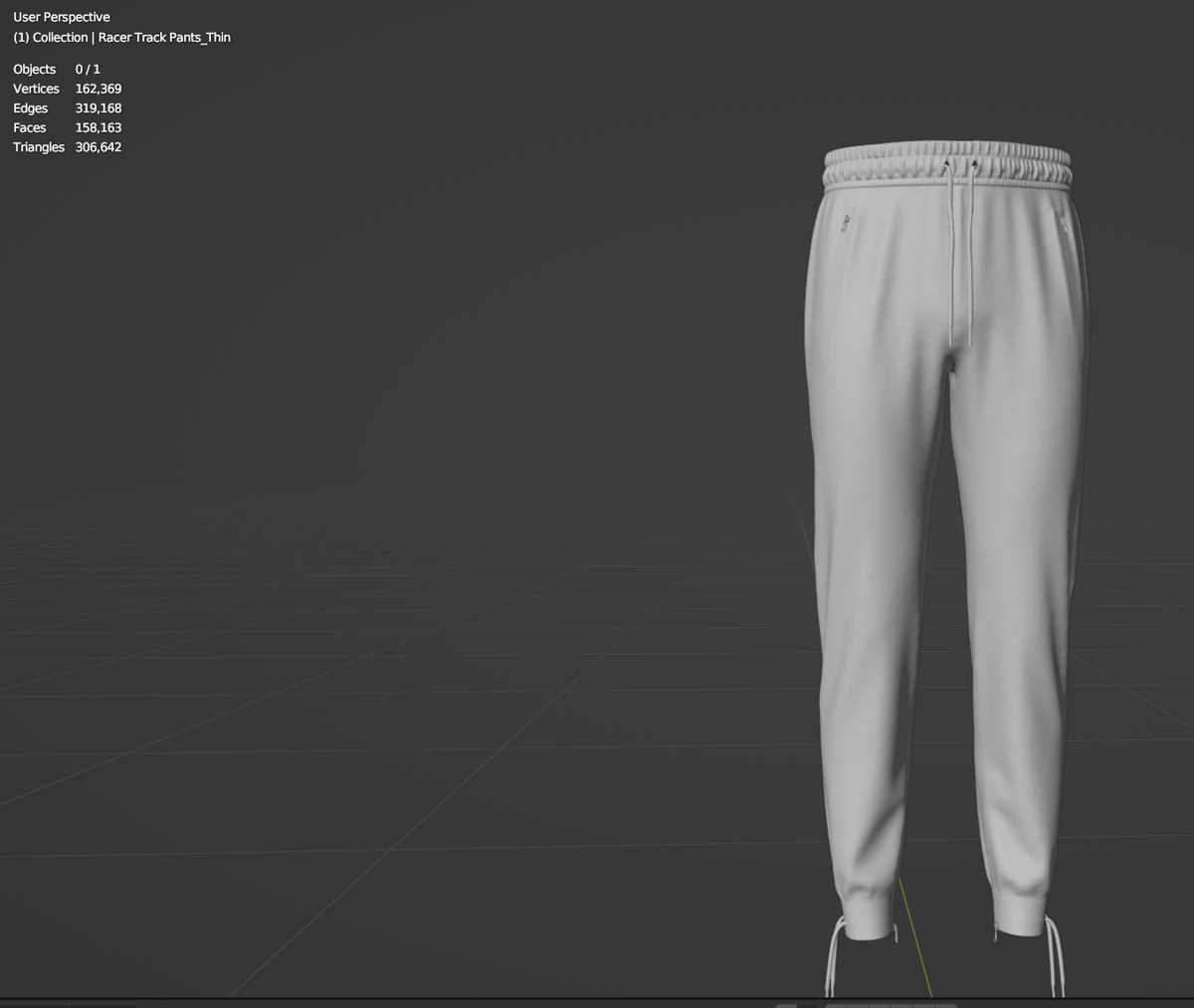Click the Edges count '319,168'
Screen dimensions: 1194x1008
coord(99,107)
